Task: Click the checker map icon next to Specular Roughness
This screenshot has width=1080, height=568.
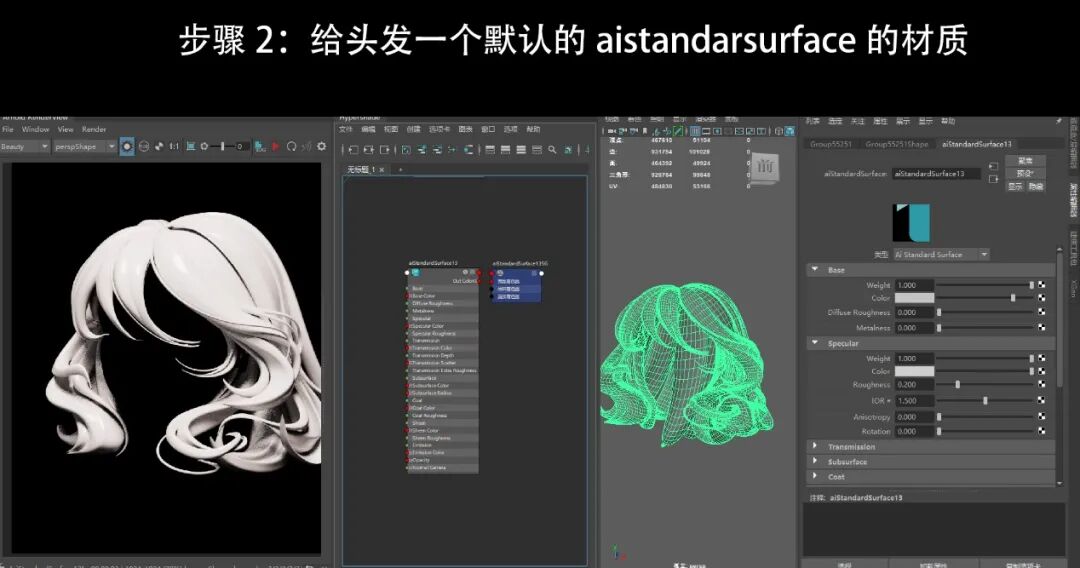Action: coord(1041,385)
